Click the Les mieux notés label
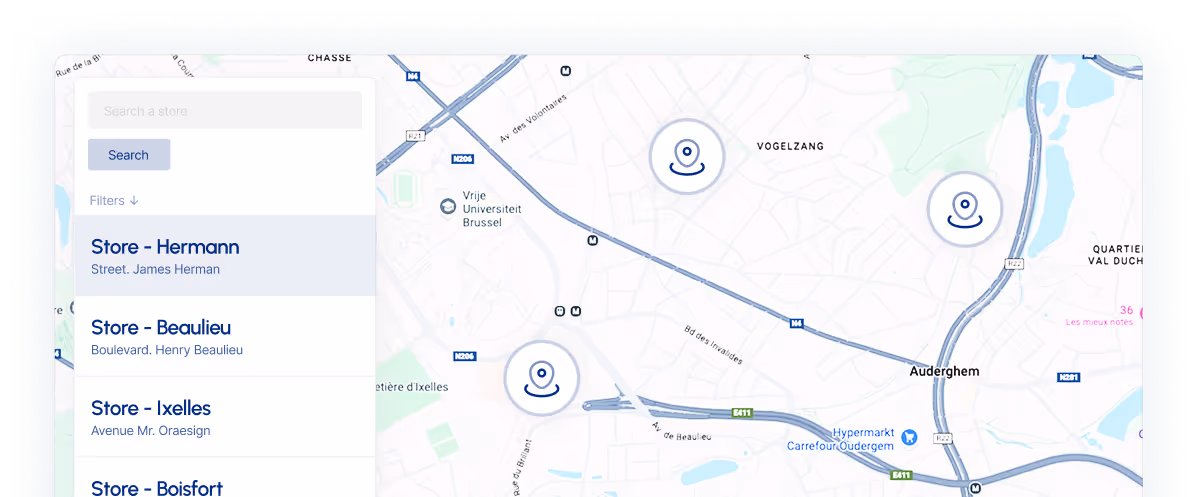 point(1099,322)
